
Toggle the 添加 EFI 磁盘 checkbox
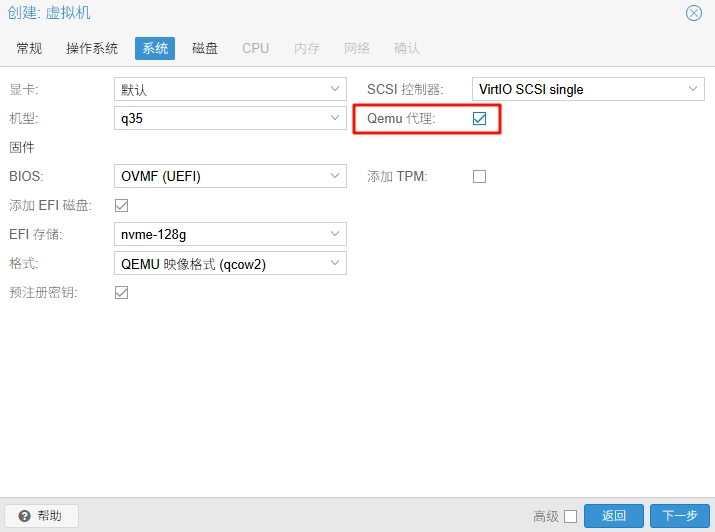(122, 206)
